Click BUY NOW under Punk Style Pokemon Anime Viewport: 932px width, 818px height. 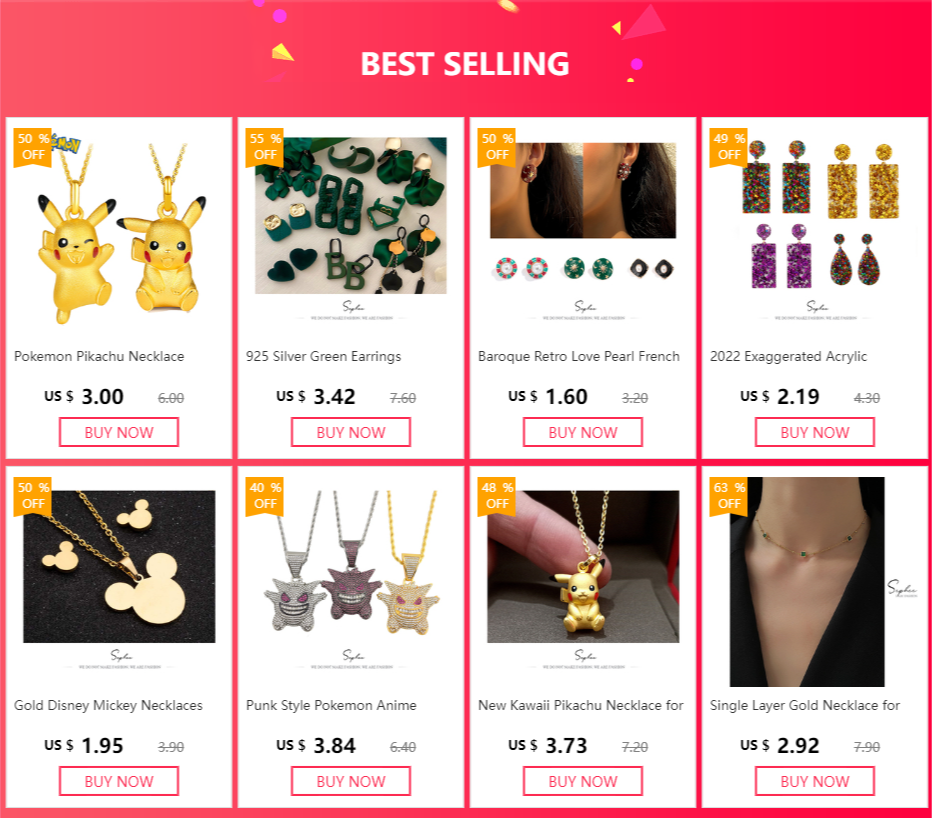point(351,781)
